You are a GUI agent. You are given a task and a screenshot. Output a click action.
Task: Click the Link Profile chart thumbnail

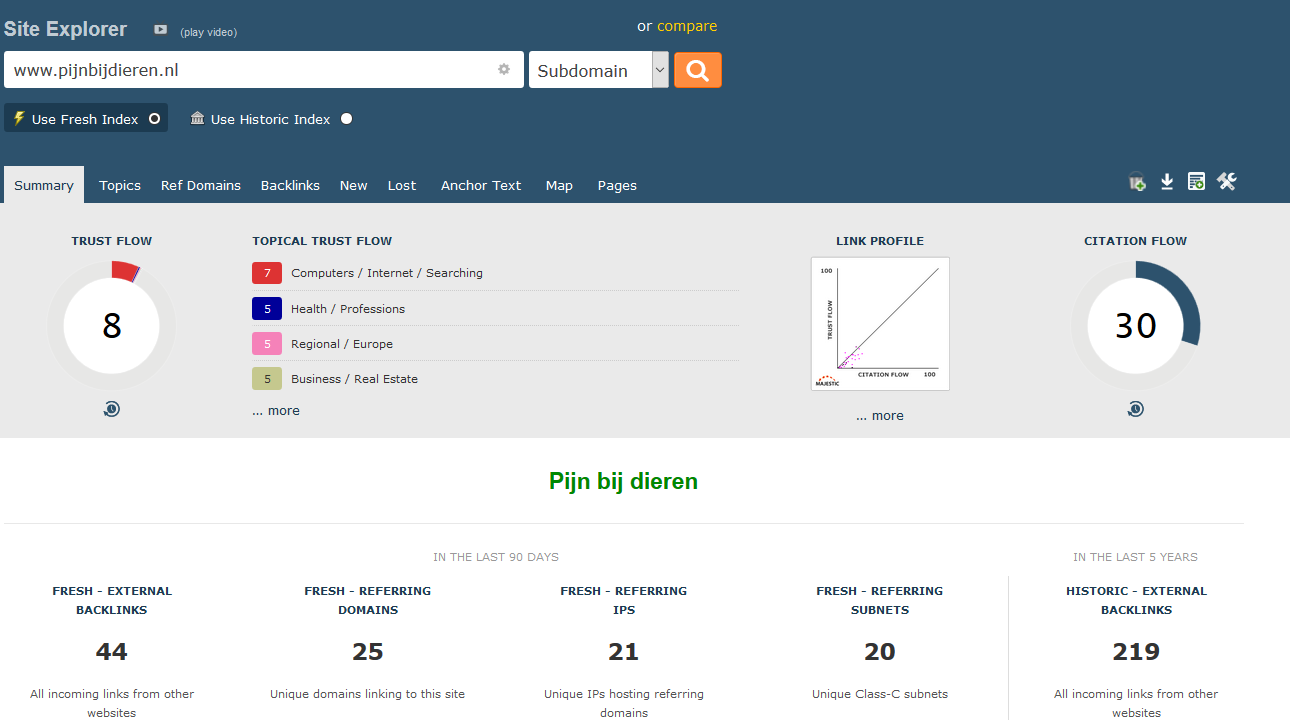[880, 324]
